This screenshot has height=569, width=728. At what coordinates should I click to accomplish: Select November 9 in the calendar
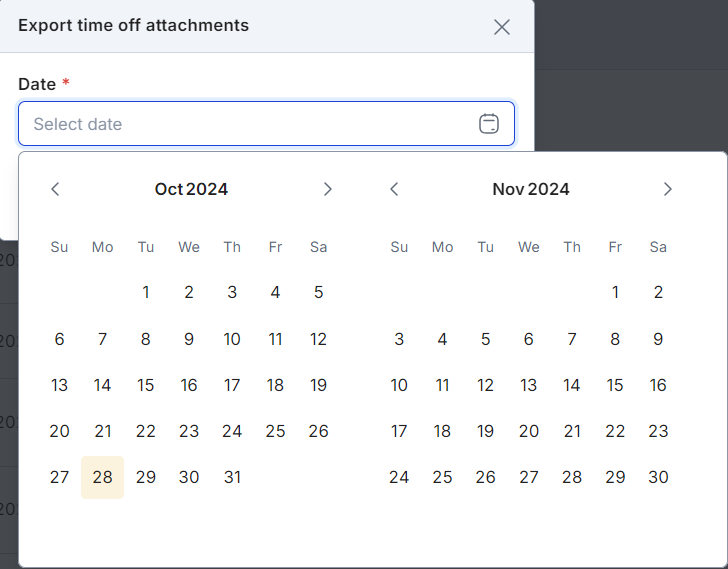658,339
